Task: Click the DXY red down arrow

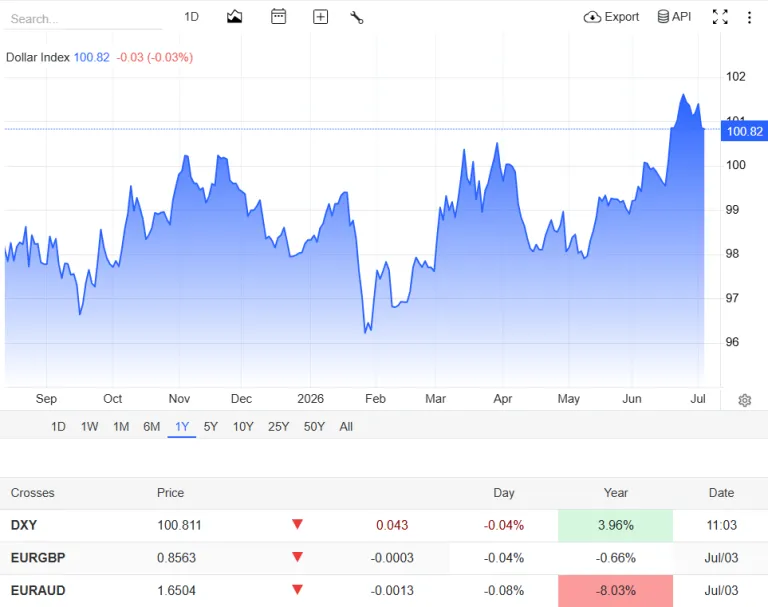Action: click(x=297, y=524)
